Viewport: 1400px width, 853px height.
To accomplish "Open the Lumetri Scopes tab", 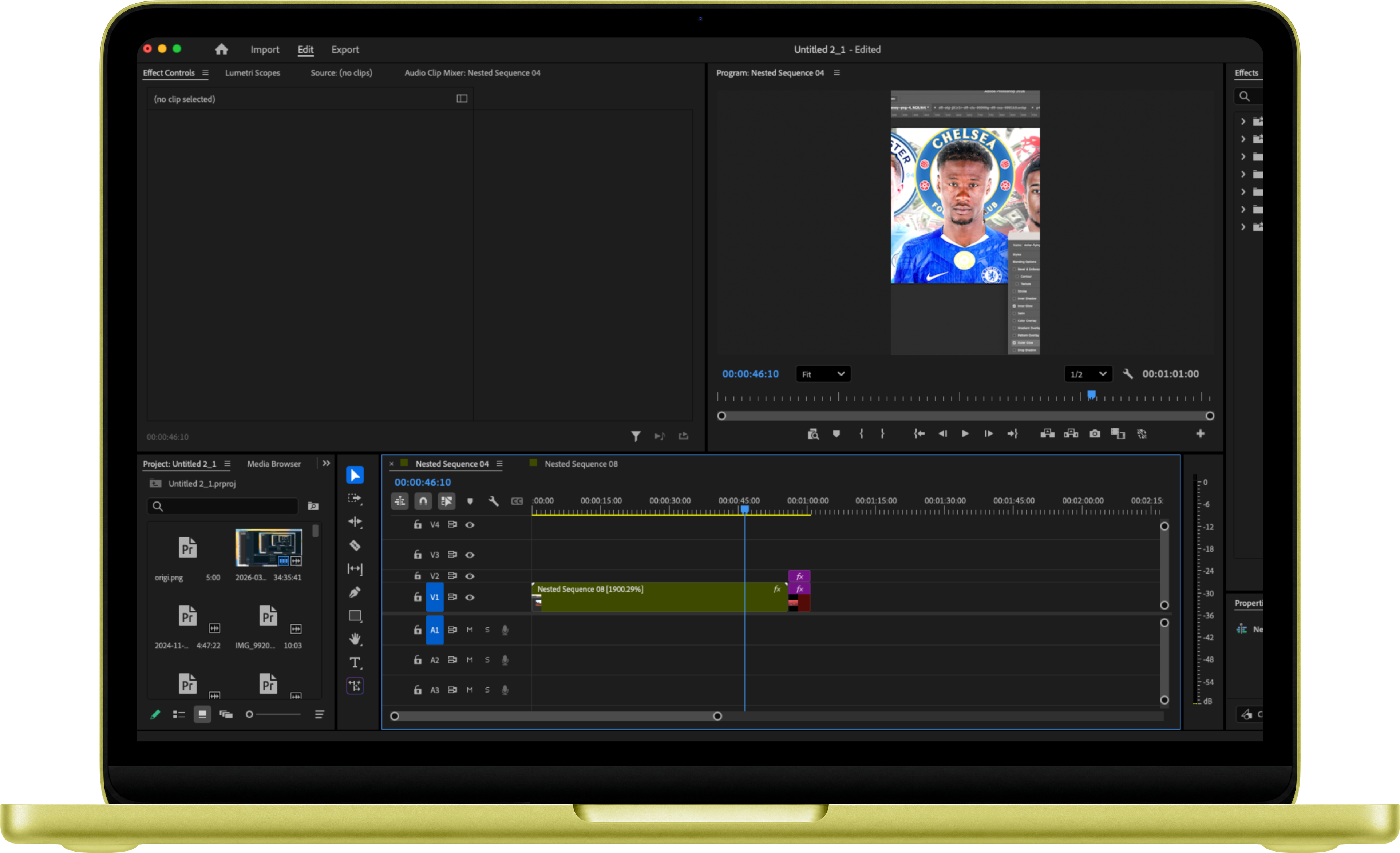I will 252,73.
